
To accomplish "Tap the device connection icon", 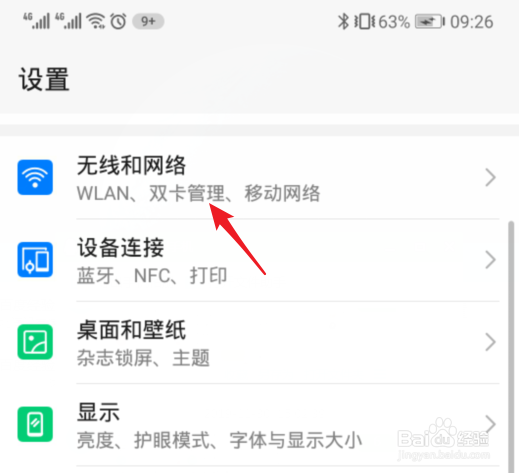I will click(x=35, y=259).
